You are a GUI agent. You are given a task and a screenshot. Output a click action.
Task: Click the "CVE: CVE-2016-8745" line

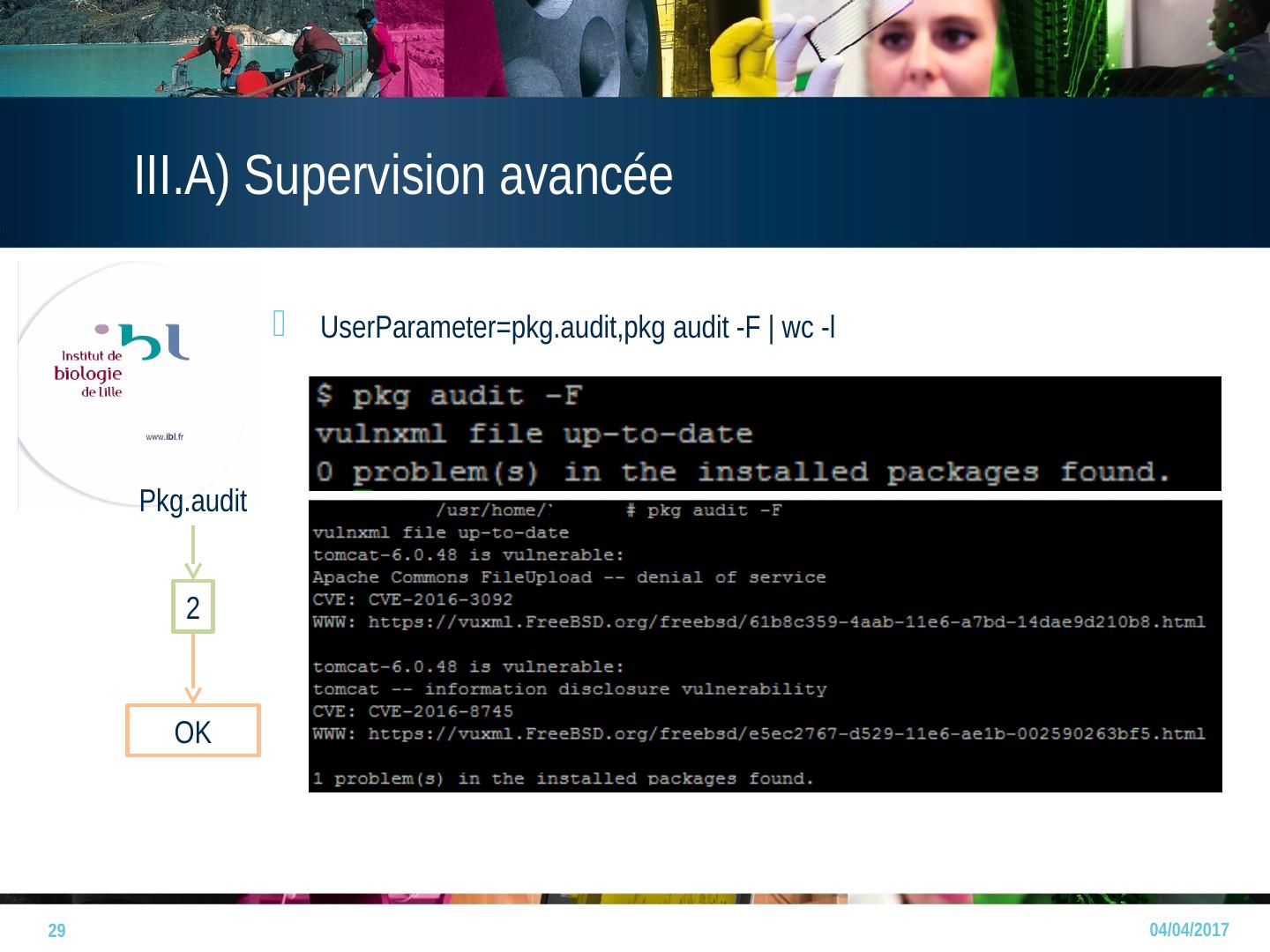pos(413,711)
